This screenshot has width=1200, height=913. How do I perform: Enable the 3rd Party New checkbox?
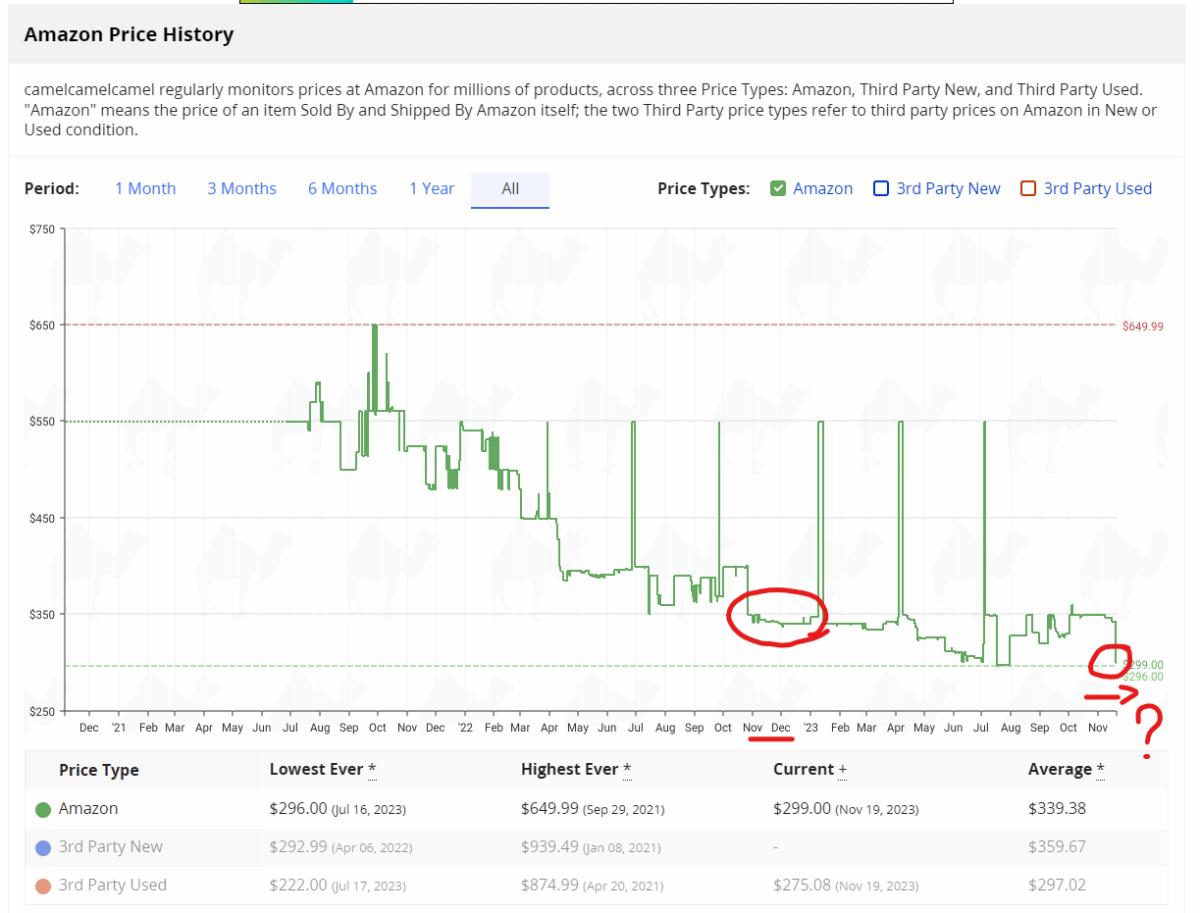[x=881, y=188]
